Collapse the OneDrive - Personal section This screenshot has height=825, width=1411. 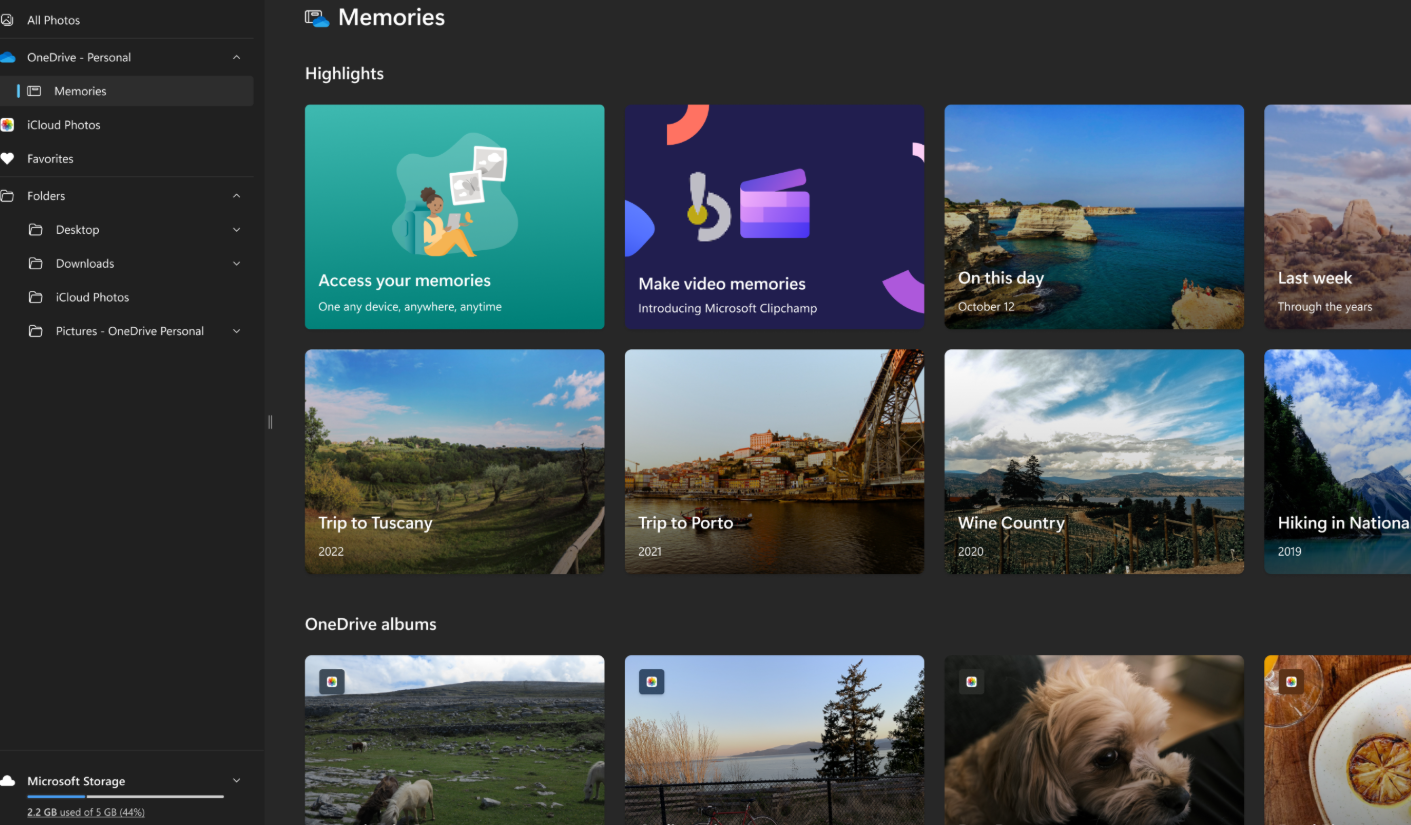click(x=236, y=57)
